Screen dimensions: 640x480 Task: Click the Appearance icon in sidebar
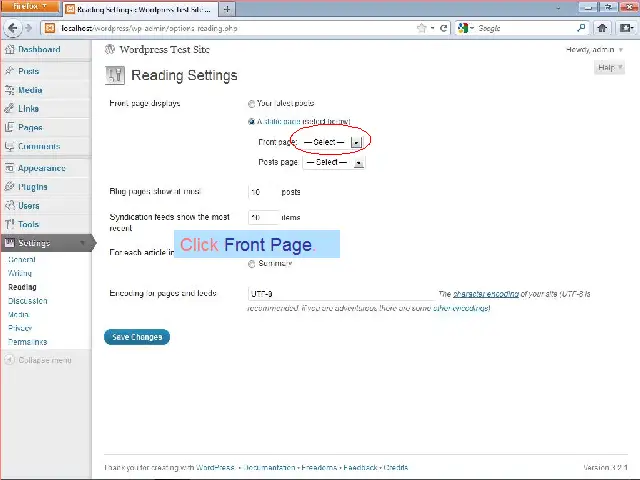point(9,168)
